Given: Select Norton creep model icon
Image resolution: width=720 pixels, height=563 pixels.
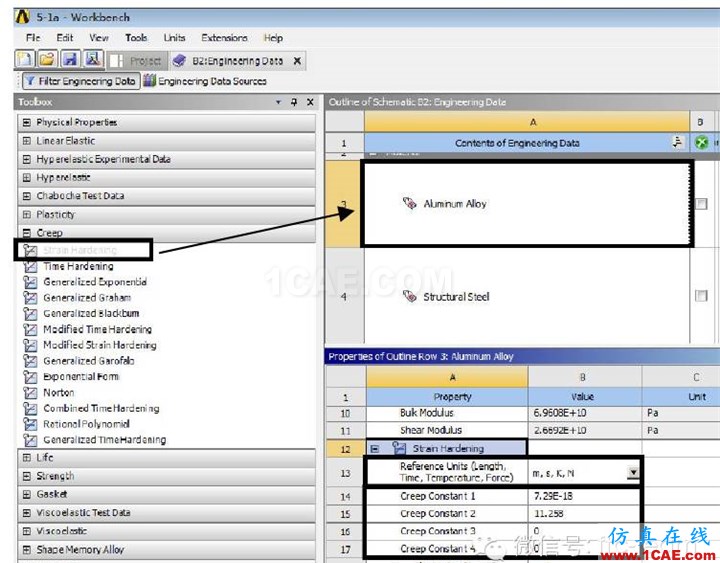Looking at the screenshot, I should [x=30, y=393].
